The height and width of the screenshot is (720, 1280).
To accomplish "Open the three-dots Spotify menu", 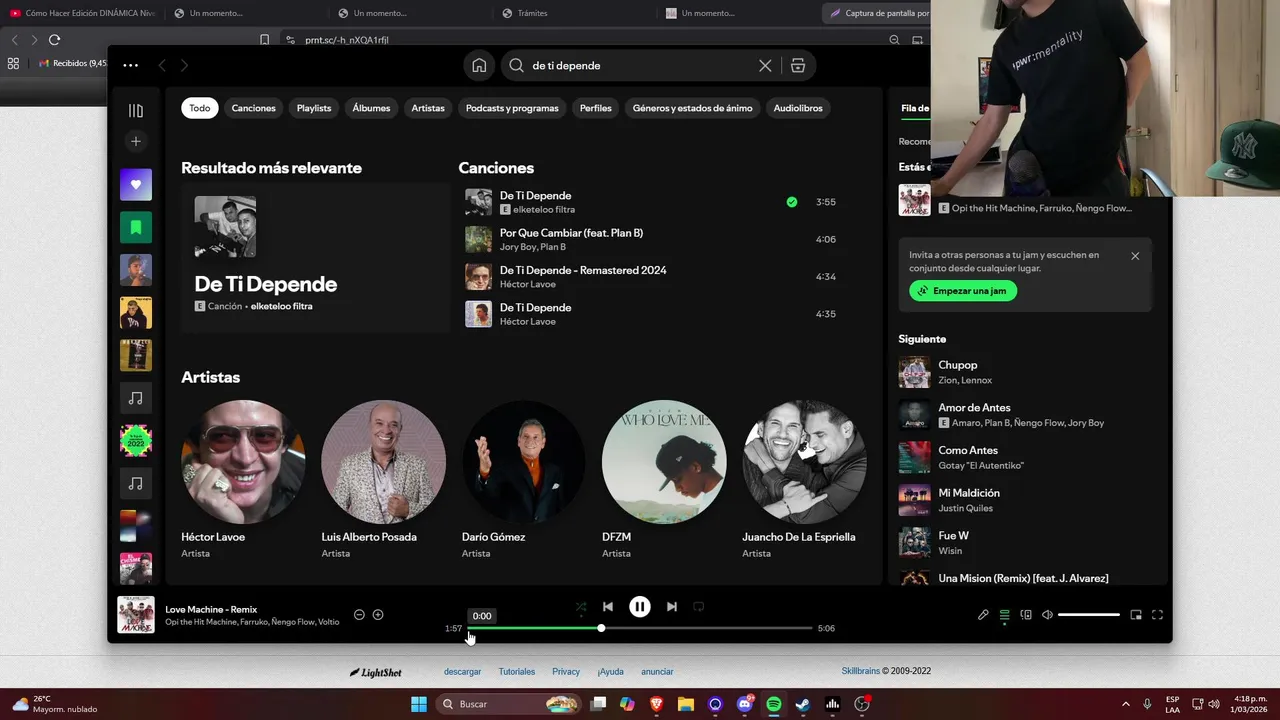I will pos(131,65).
